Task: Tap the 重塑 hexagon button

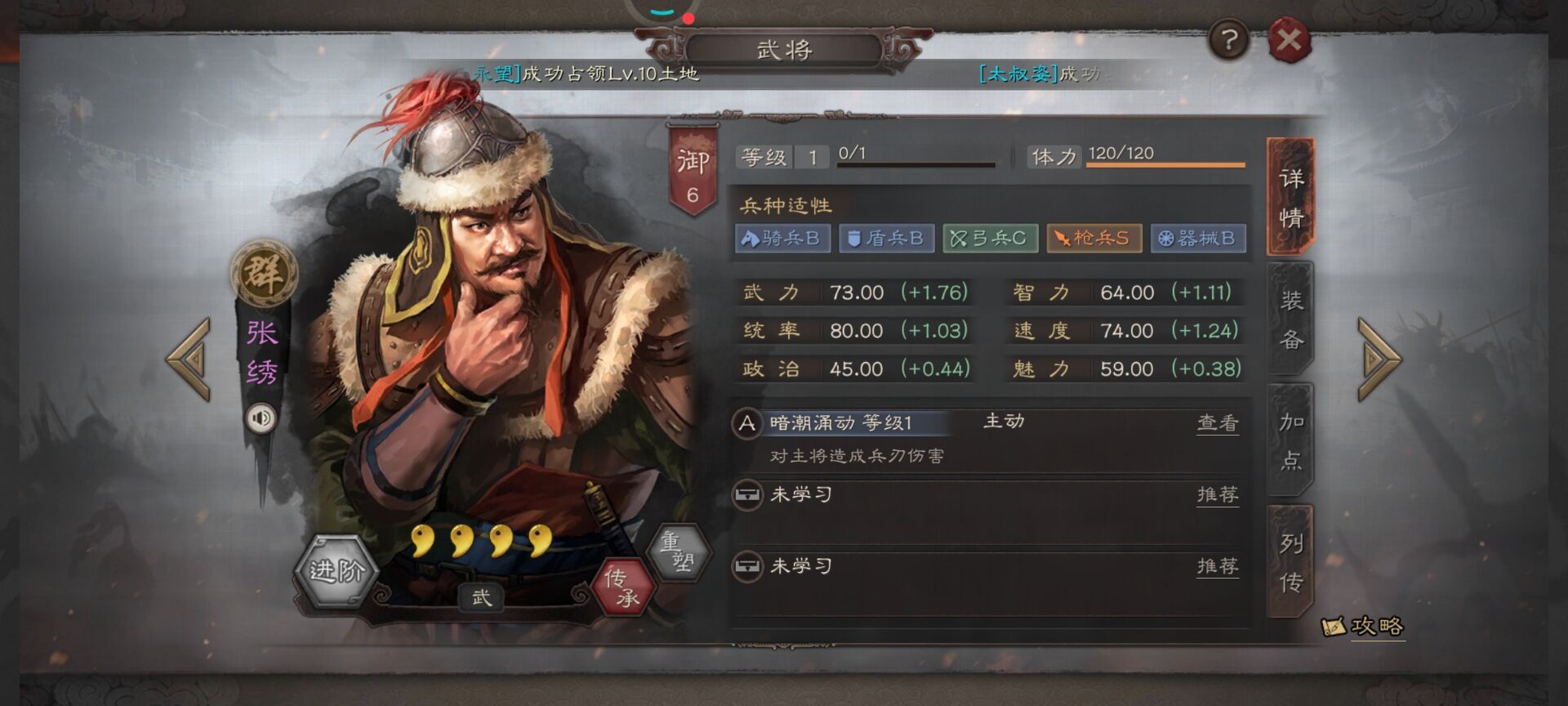Action: click(x=678, y=552)
